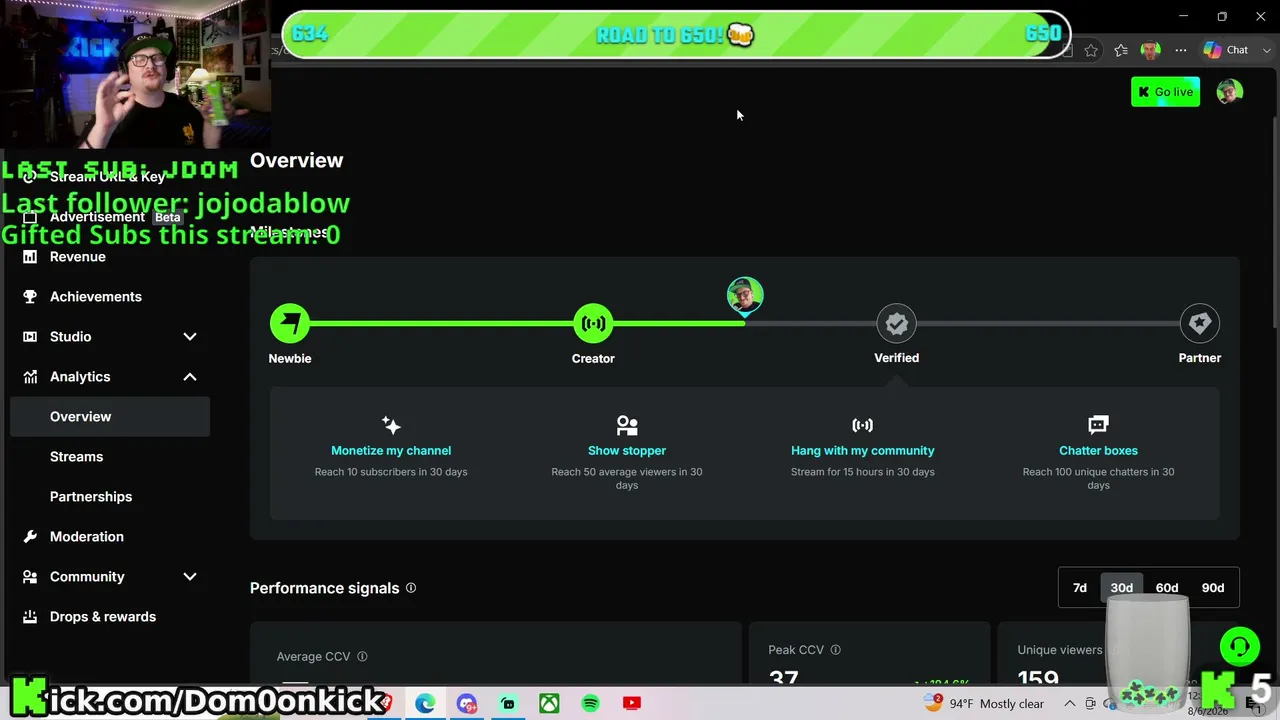
Task: Click the Creator milestone icon
Action: point(593,323)
